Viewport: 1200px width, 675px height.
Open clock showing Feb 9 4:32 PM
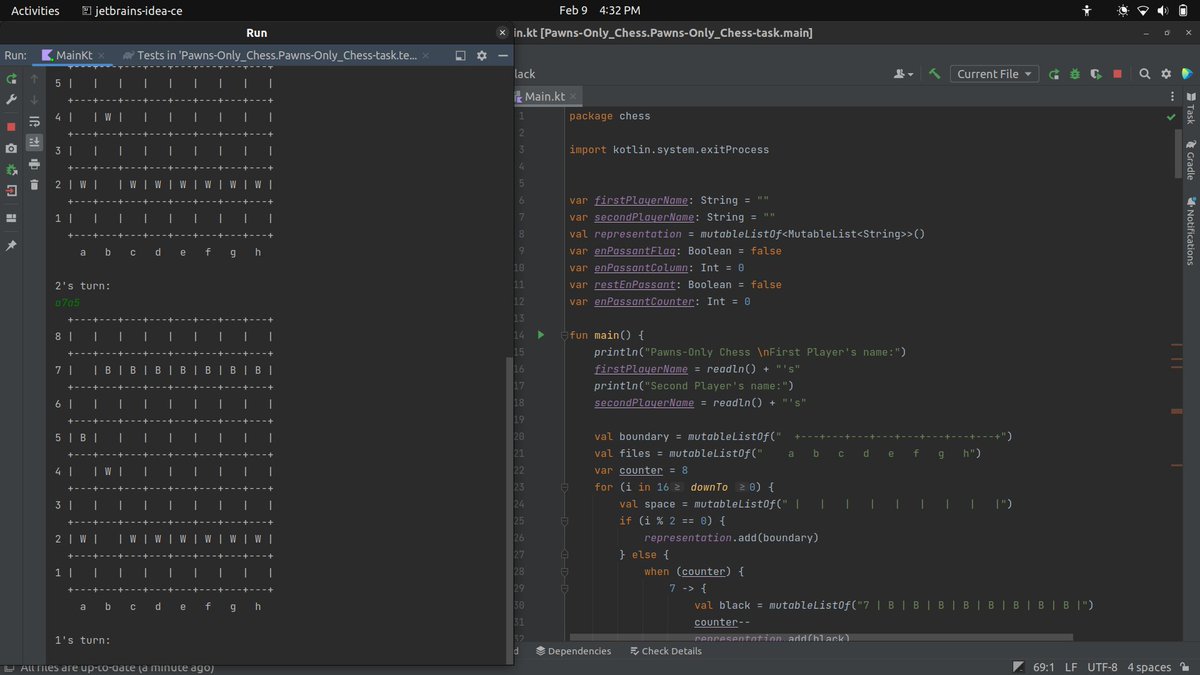[x=600, y=11]
